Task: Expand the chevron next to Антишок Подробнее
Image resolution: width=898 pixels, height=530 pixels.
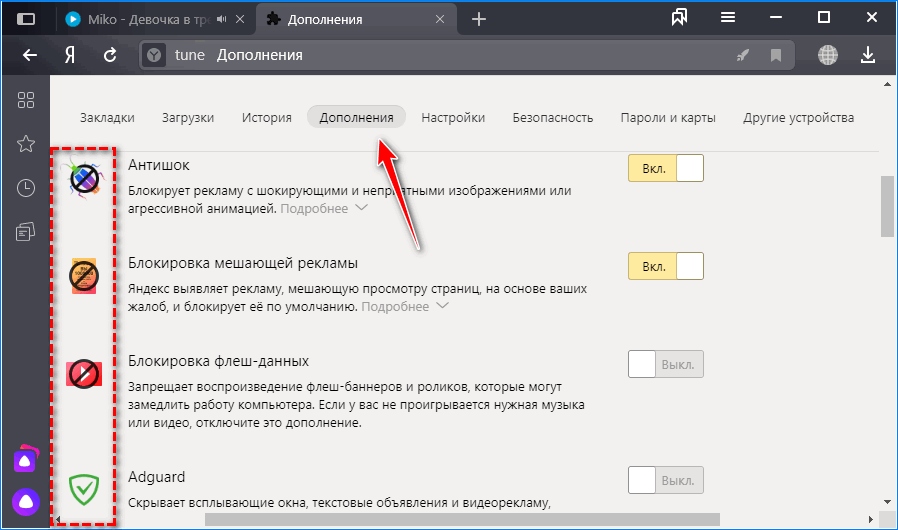Action: point(361,207)
